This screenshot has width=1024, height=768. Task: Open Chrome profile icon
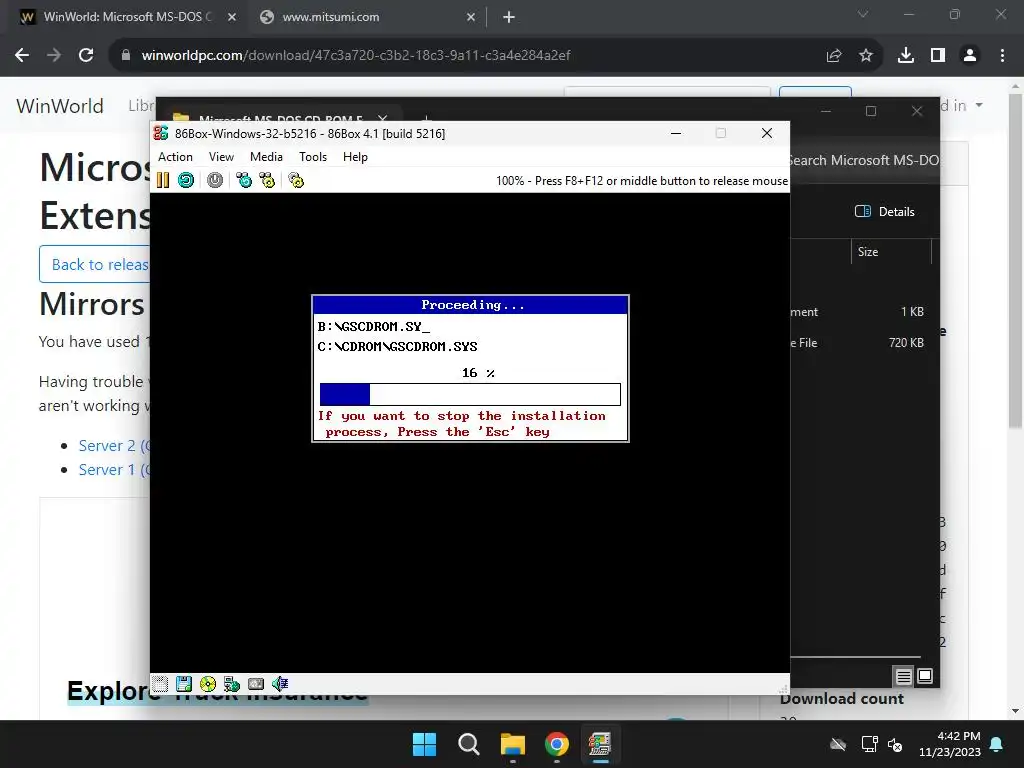click(970, 56)
